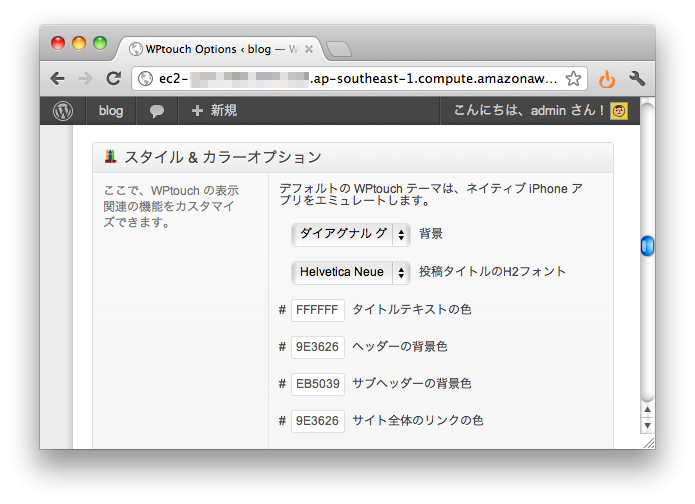
Task: Click the scrollbar up arrow
Action: [x=647, y=410]
